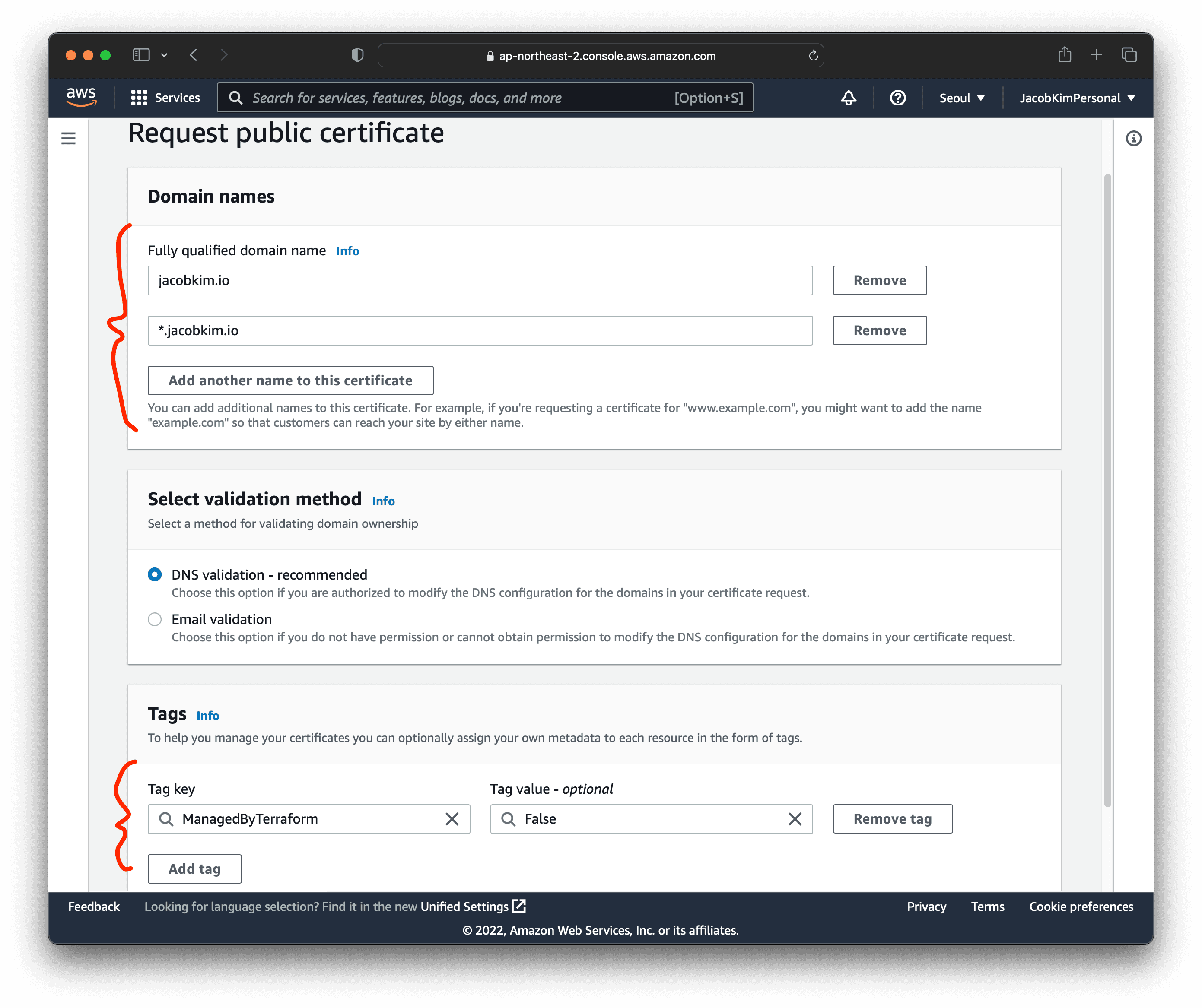The width and height of the screenshot is (1202, 1008).
Task: Open the hamburger navigation menu
Action: coord(68,138)
